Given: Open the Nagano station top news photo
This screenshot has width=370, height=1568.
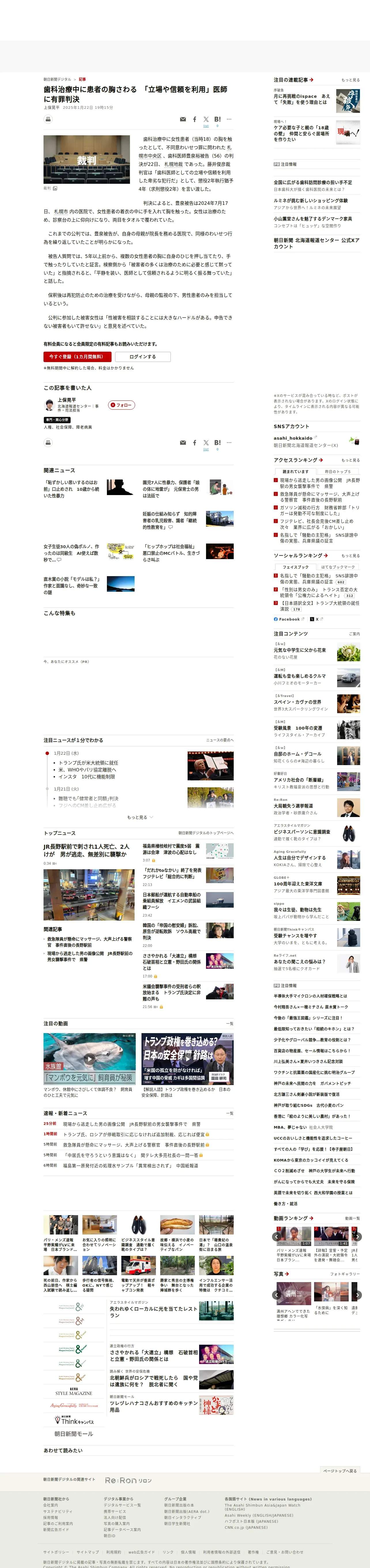Looking at the screenshot, I should (89, 895).
